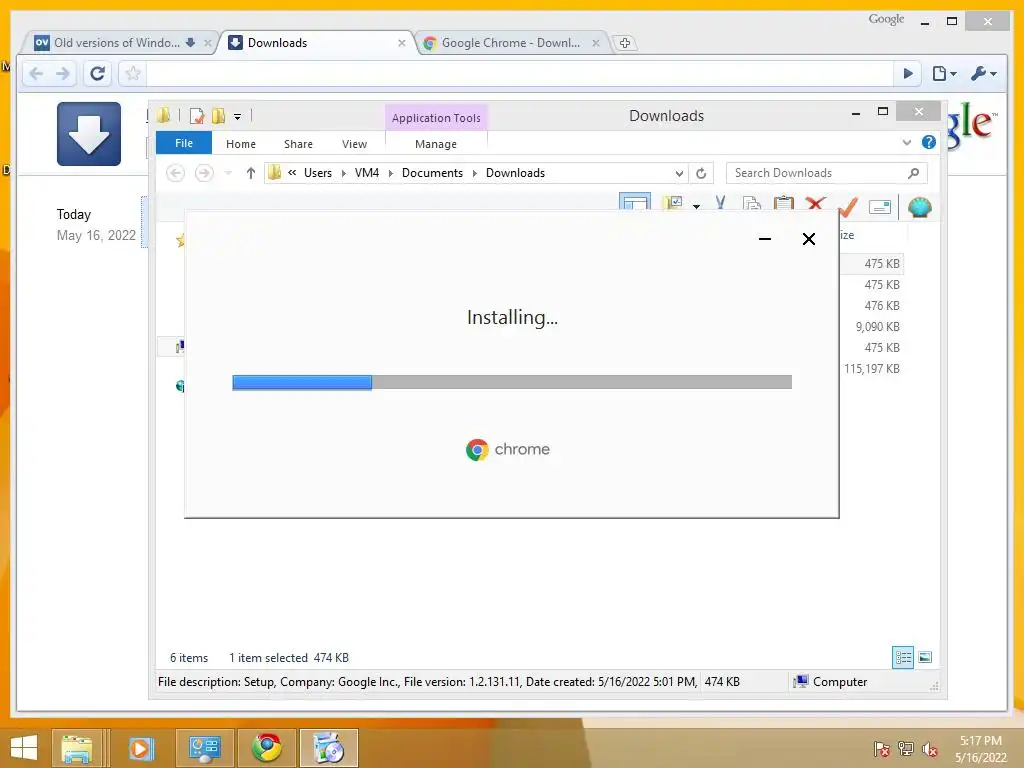
Task: Bookmark page with the star icon
Action: point(133,74)
